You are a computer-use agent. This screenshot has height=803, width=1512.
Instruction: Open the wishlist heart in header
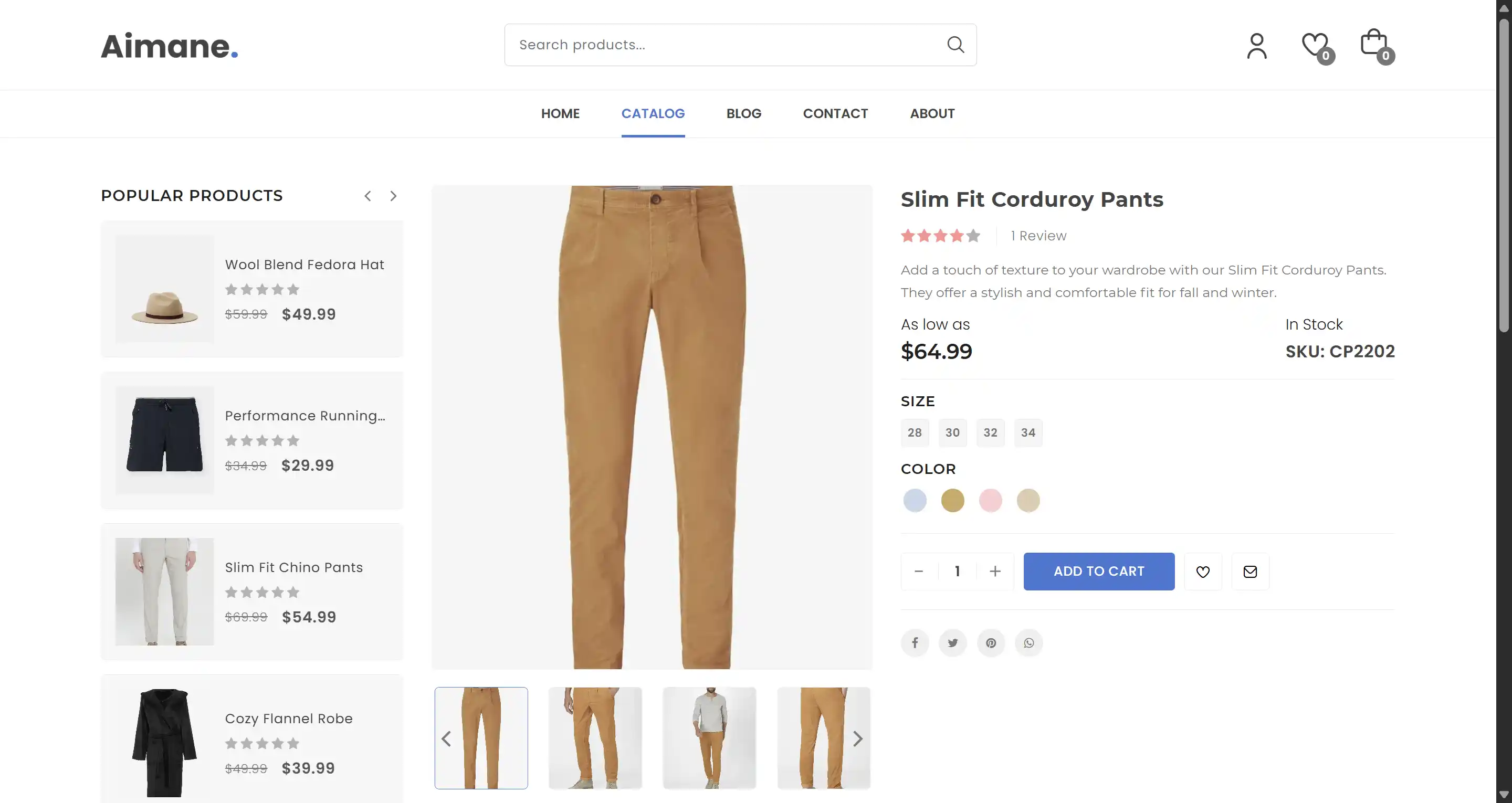[x=1315, y=45]
